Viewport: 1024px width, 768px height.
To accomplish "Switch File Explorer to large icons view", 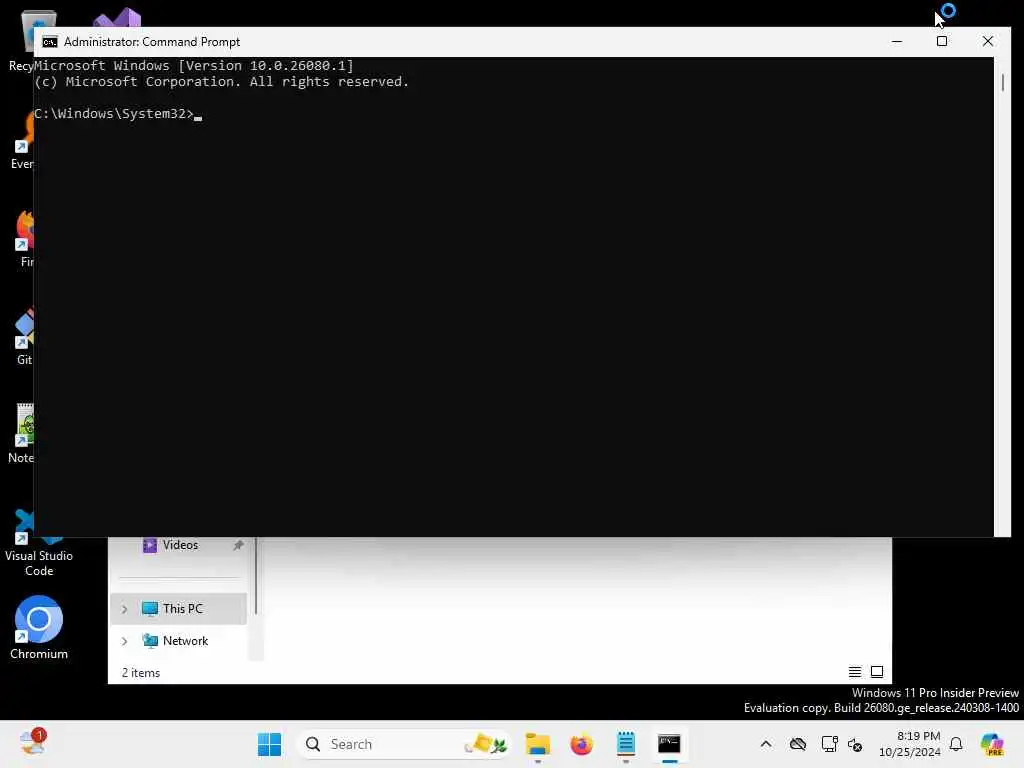I will tap(877, 671).
